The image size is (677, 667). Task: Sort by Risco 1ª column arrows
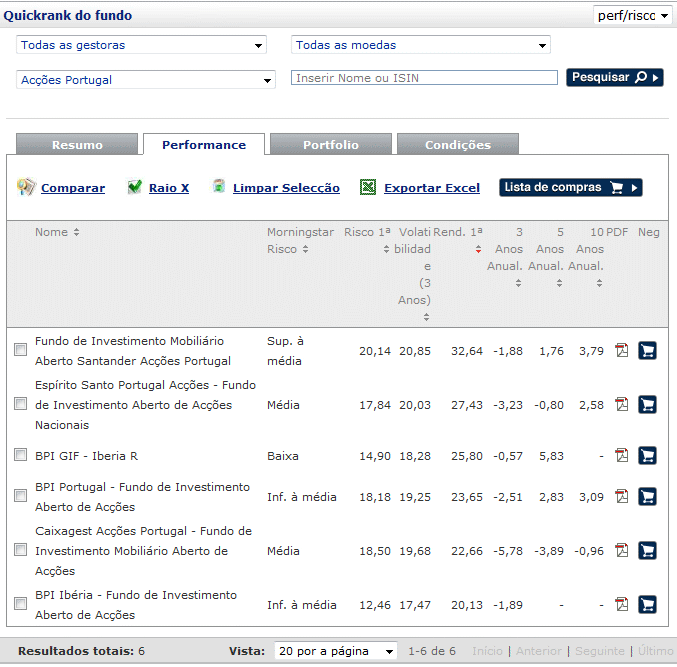tap(386, 249)
